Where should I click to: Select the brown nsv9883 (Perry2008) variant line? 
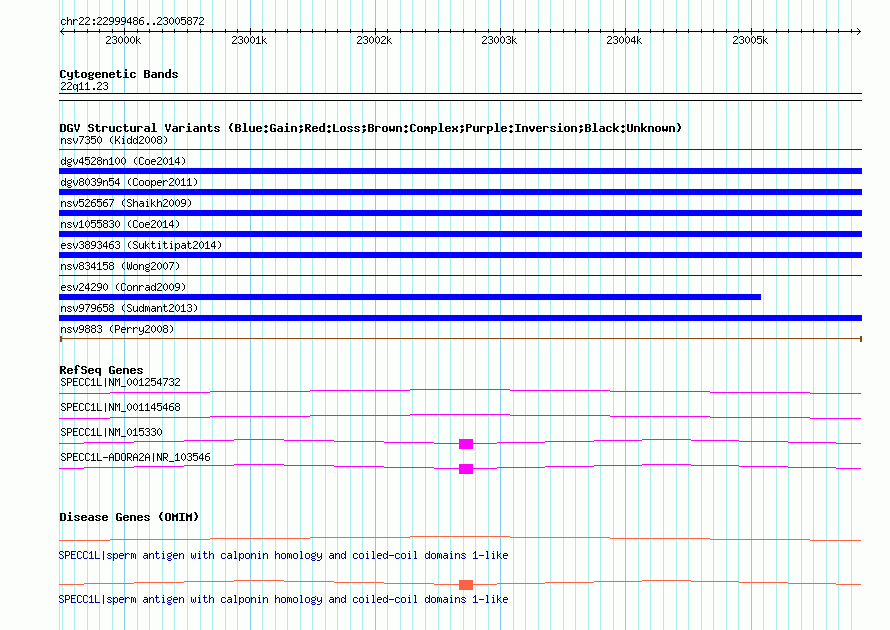(460, 339)
